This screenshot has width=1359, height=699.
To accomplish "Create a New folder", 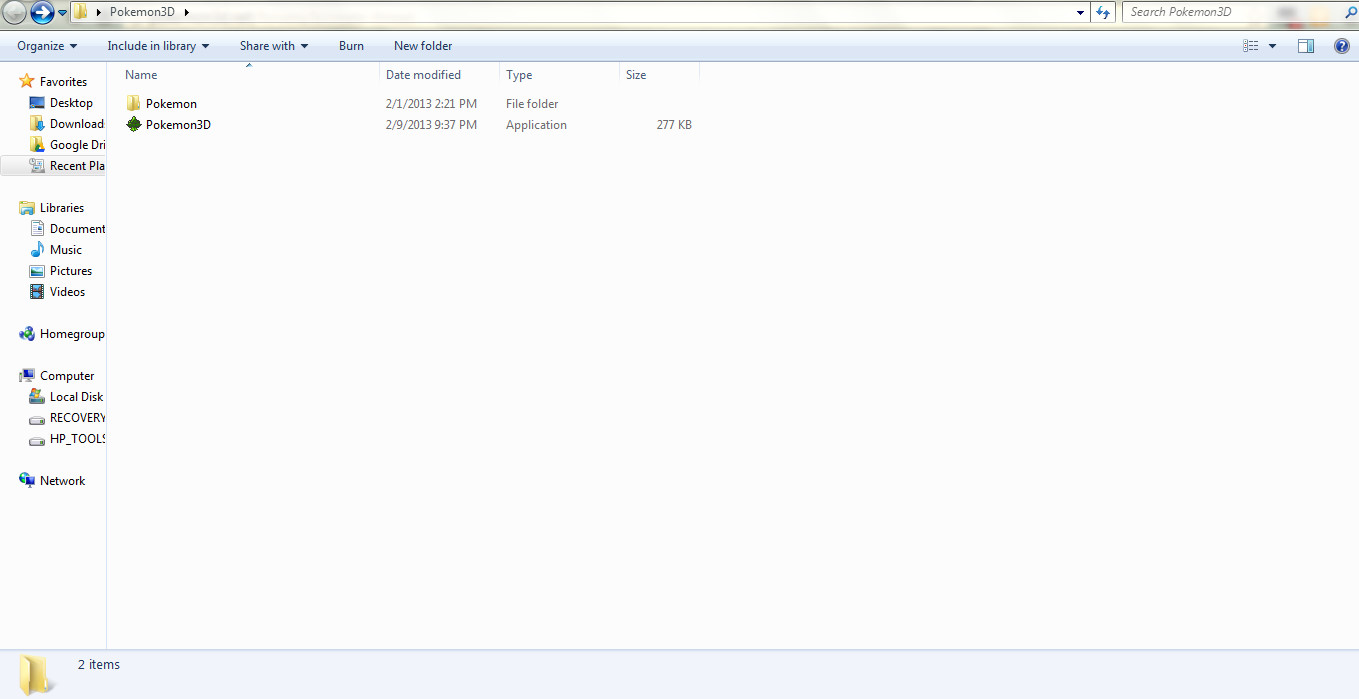I will click(423, 46).
